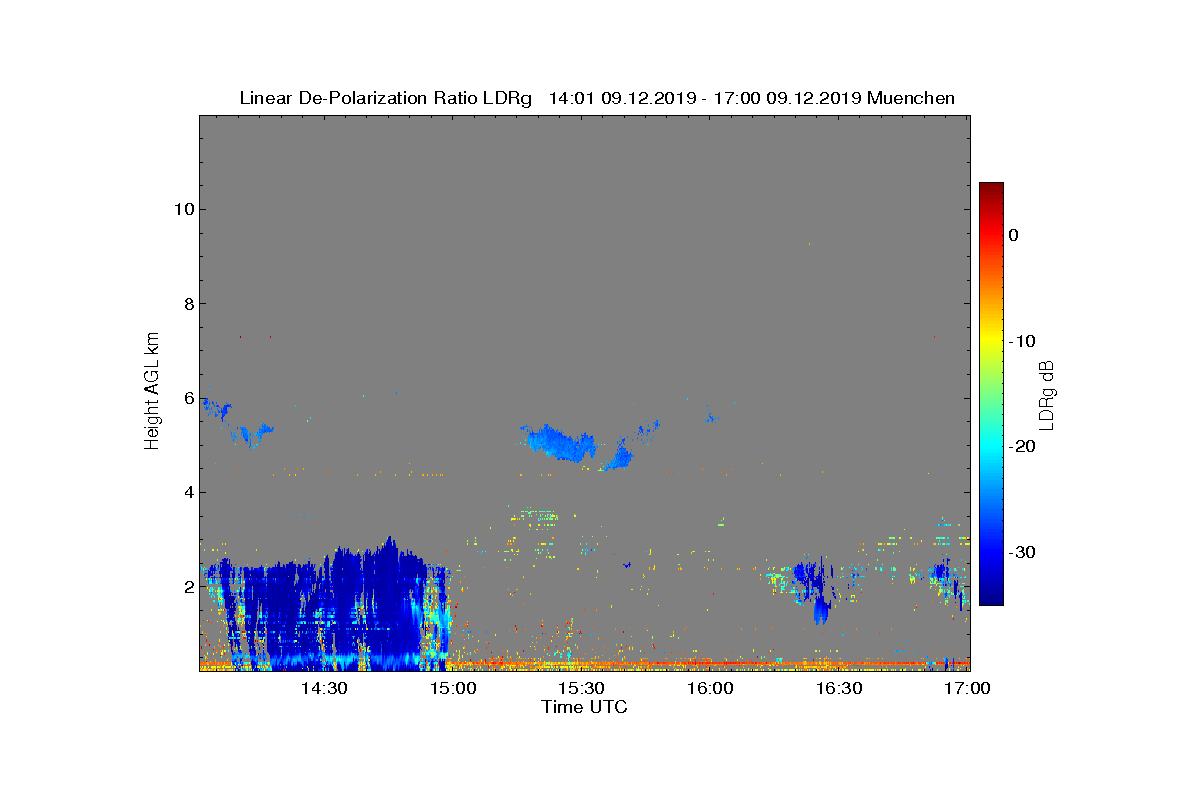Image resolution: width=1200 pixels, height=800 pixels.
Task: Click the 4 km height tick label
Action: click(x=187, y=492)
